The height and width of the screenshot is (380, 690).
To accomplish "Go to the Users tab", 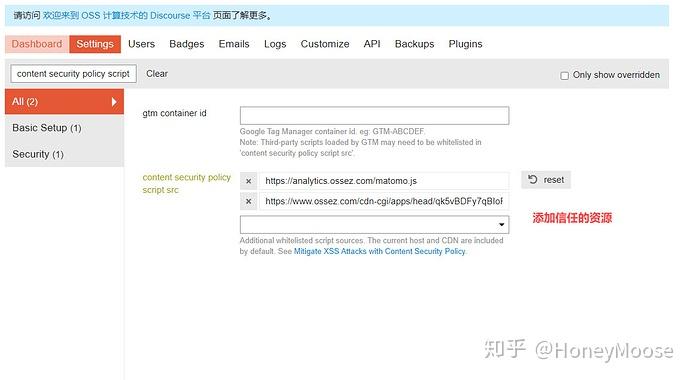I will (x=141, y=44).
